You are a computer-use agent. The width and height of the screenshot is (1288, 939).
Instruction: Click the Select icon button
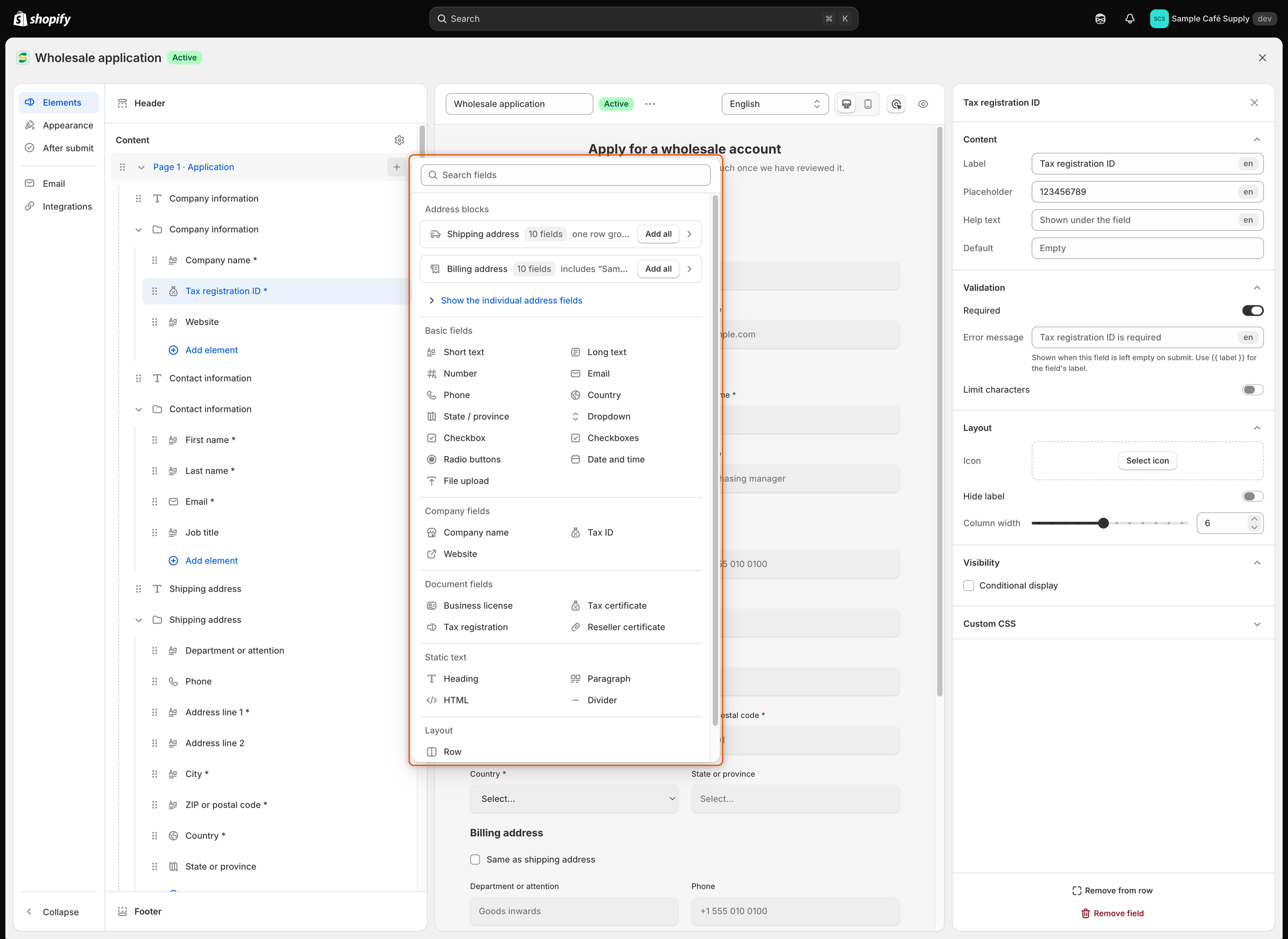[1147, 461]
